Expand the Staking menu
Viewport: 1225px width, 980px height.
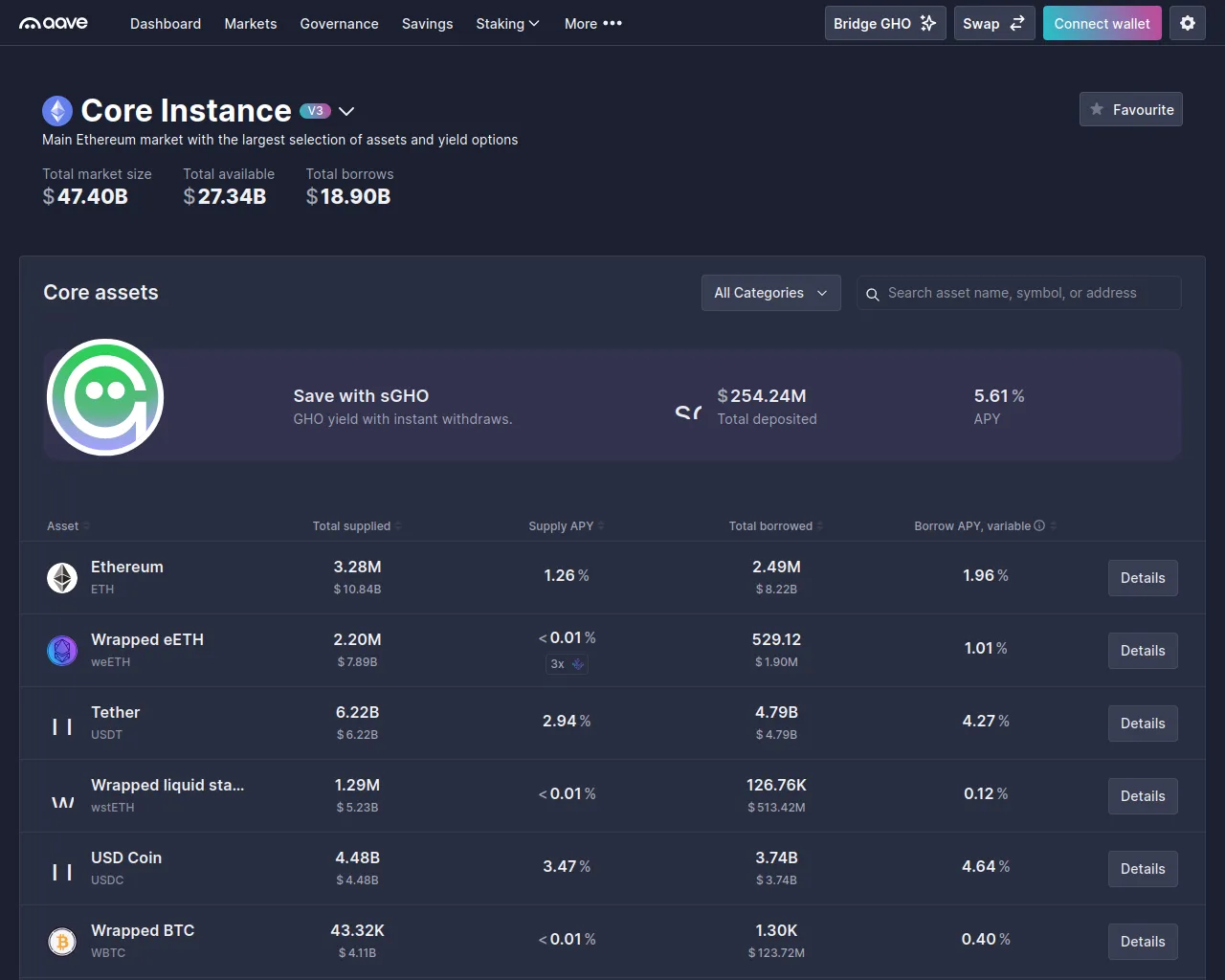pos(507,23)
